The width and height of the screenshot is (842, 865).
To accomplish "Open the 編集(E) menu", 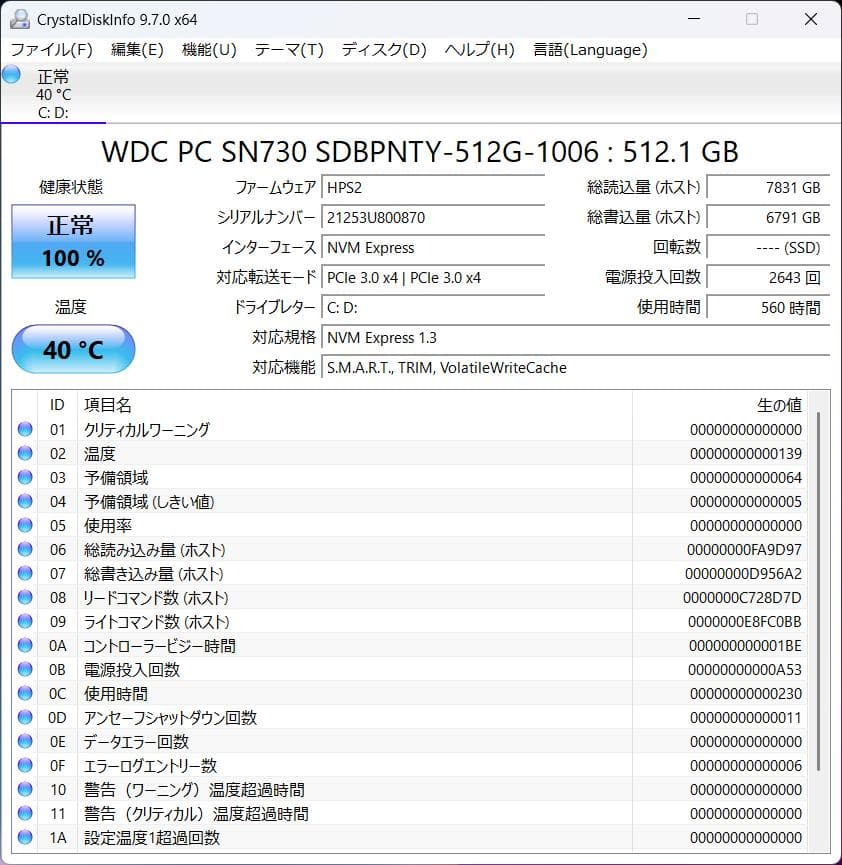I will point(137,50).
